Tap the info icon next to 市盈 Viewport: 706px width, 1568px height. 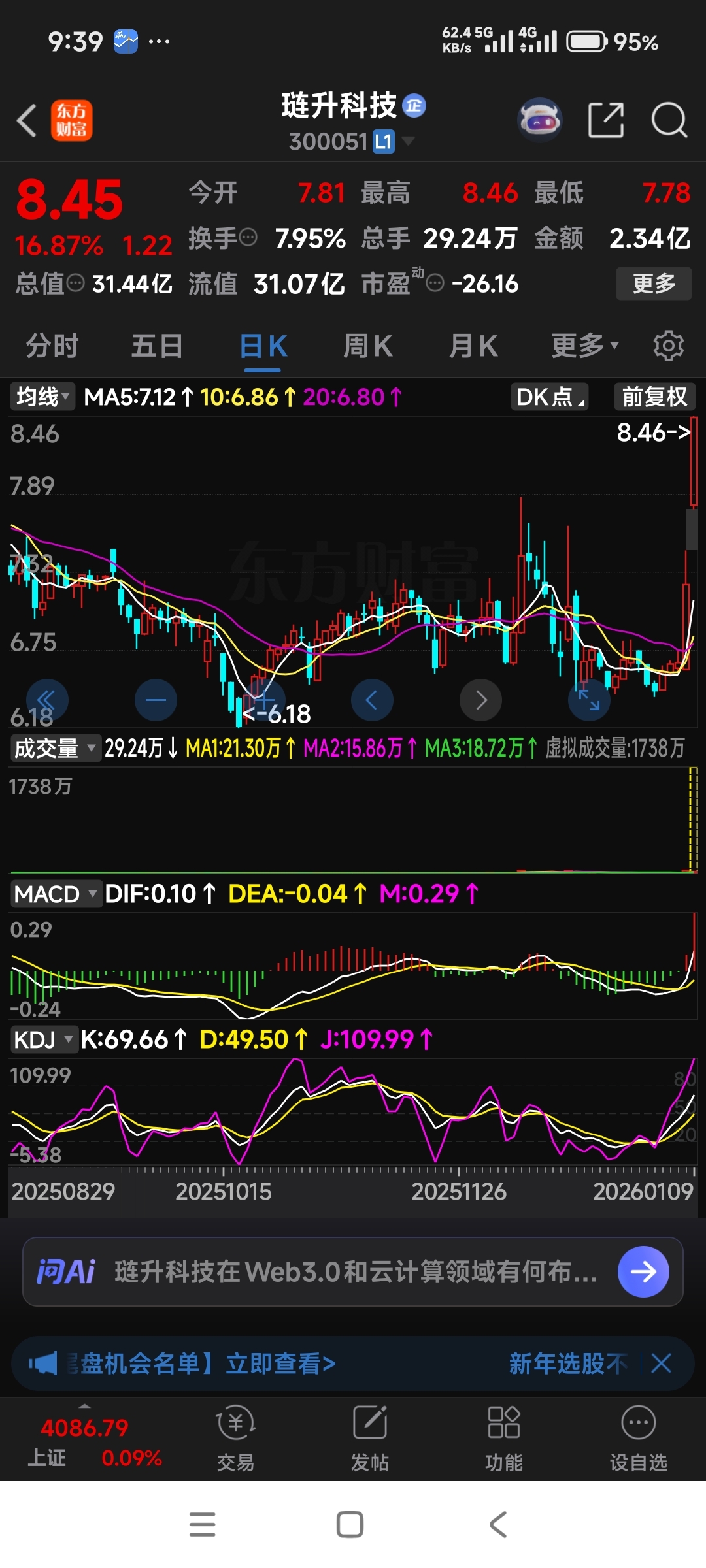435,283
